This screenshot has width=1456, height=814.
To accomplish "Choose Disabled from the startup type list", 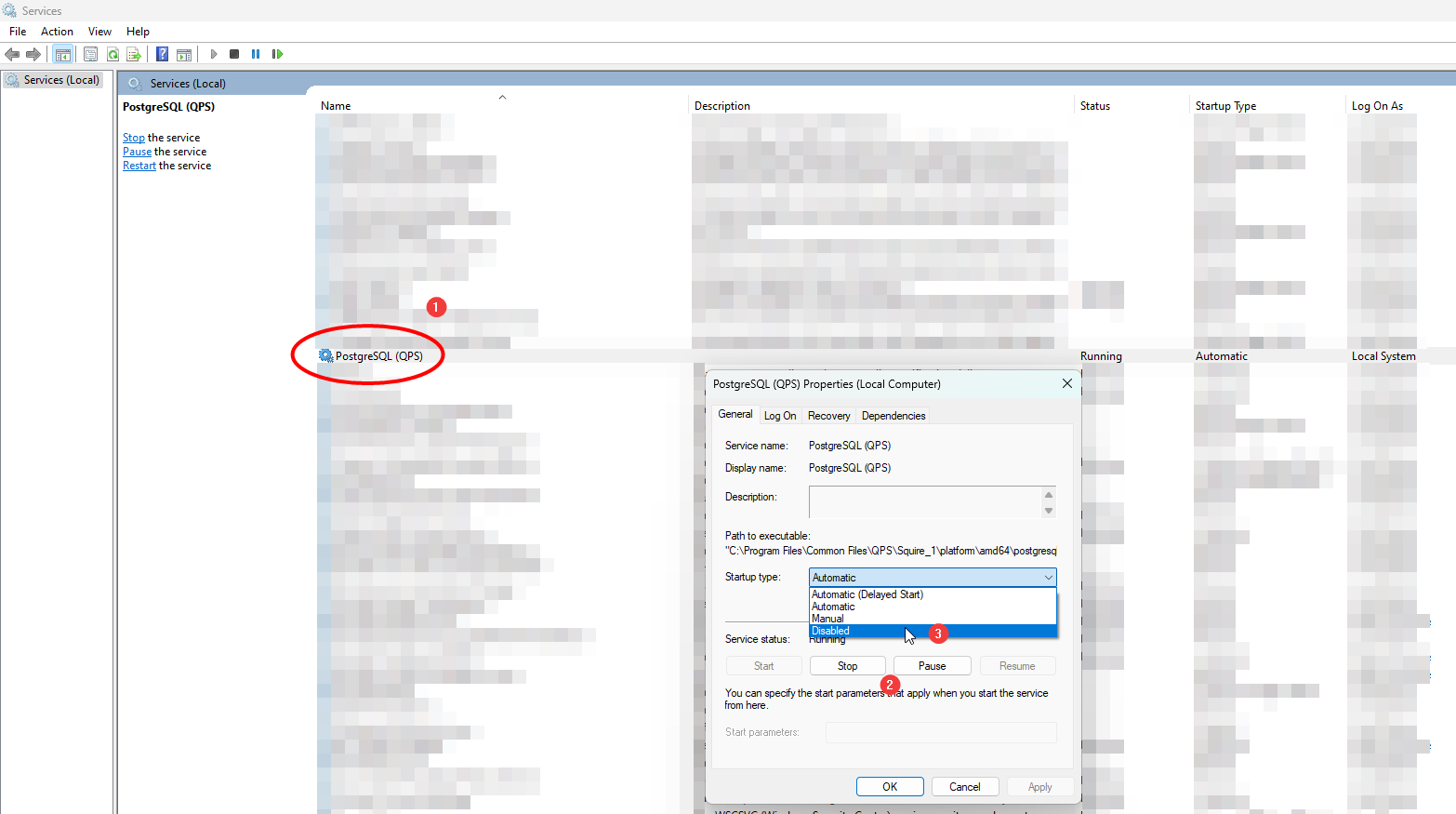I will pos(933,631).
